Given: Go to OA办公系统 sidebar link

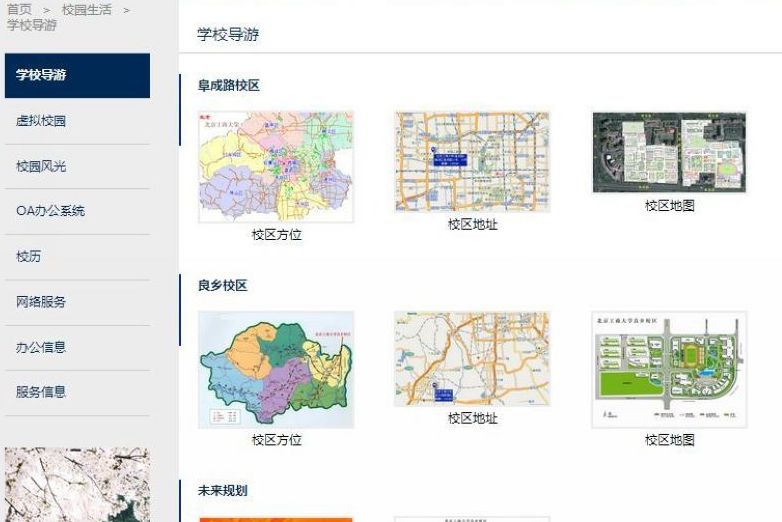Looking at the screenshot, I should click(x=50, y=211).
